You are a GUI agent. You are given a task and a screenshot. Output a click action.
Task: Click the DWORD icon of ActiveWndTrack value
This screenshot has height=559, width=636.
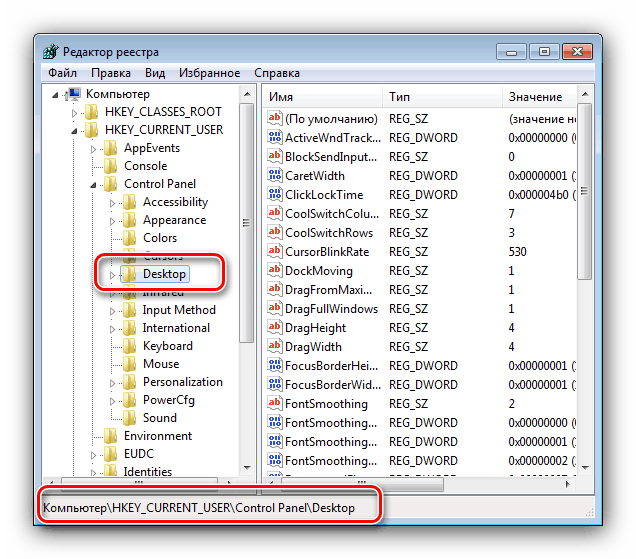(275, 138)
